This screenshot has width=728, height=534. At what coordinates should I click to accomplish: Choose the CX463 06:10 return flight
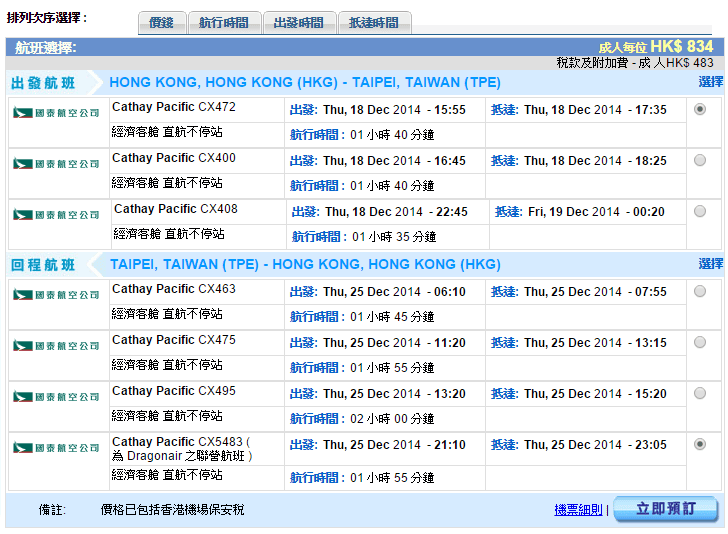click(x=699, y=291)
